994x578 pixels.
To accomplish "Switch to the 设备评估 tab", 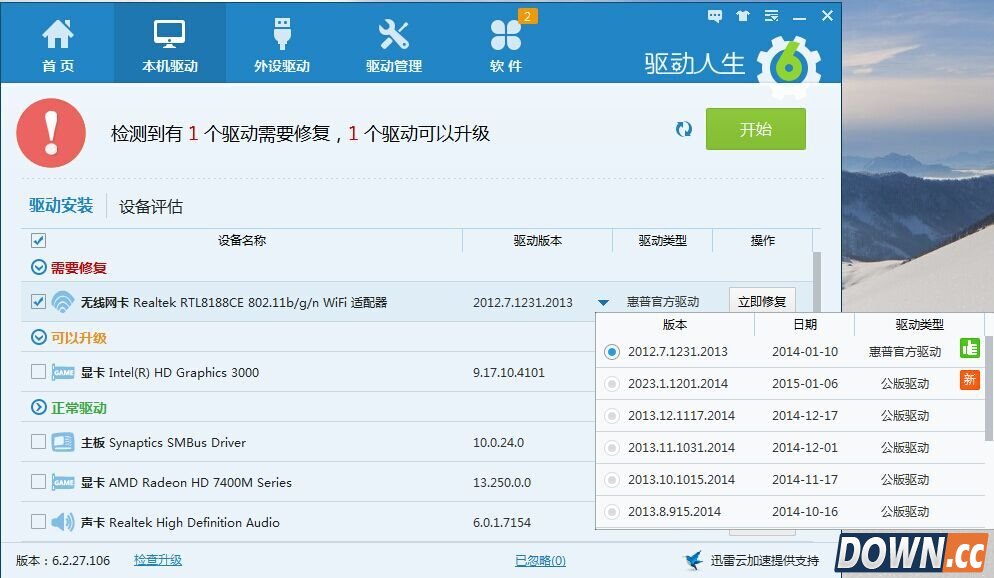I will [x=151, y=207].
